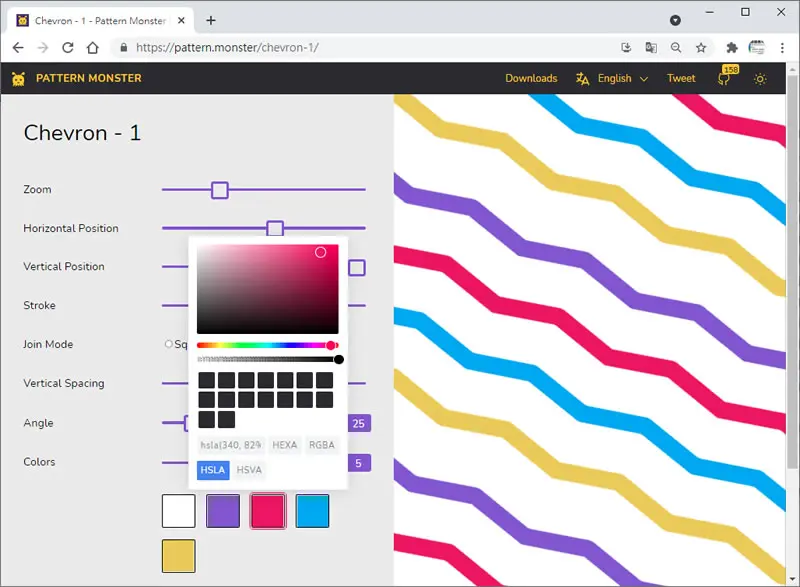Click the translate page icon in address bar
Viewport: 800px width, 587px height.
click(x=651, y=48)
